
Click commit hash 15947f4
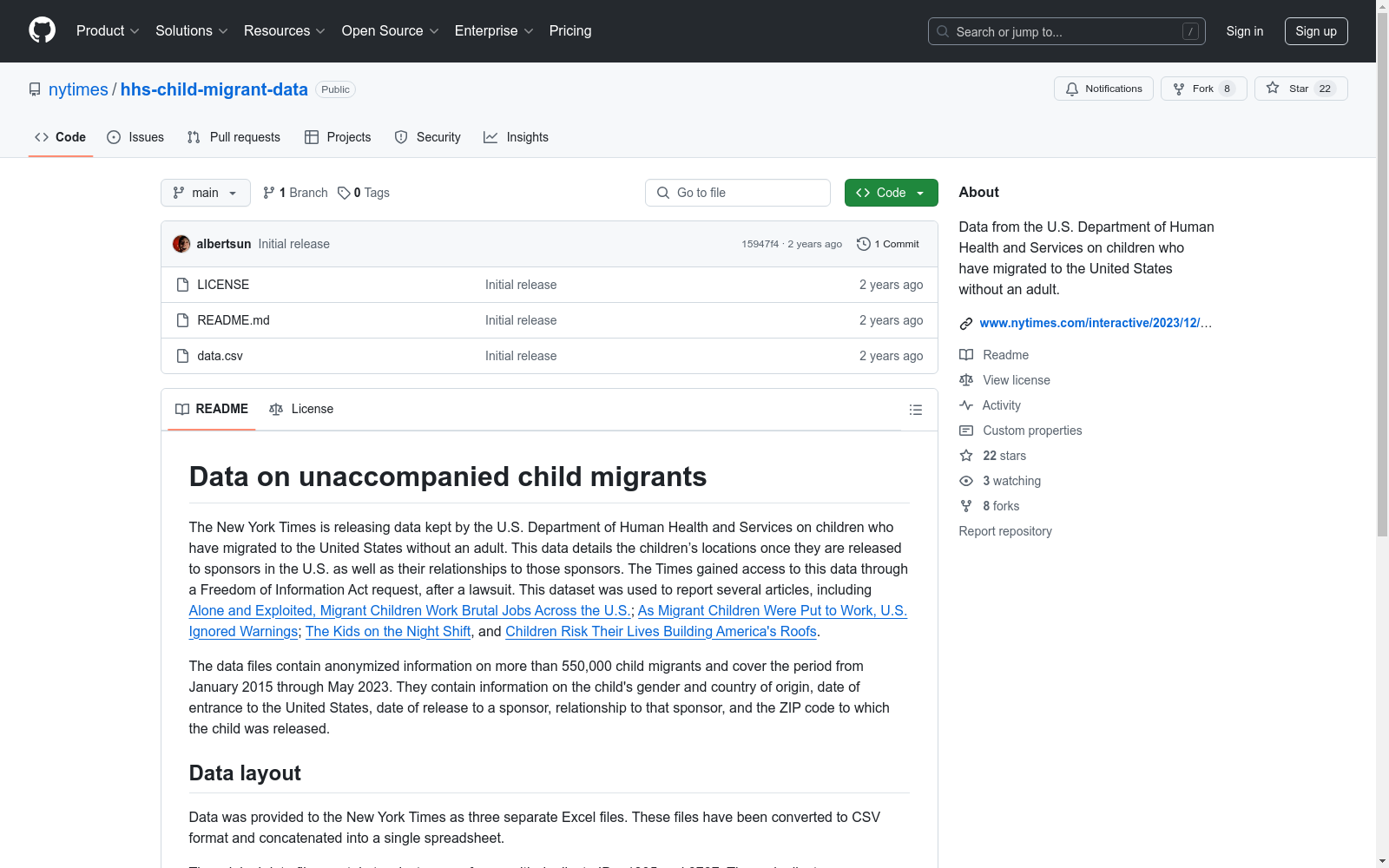pos(760,244)
